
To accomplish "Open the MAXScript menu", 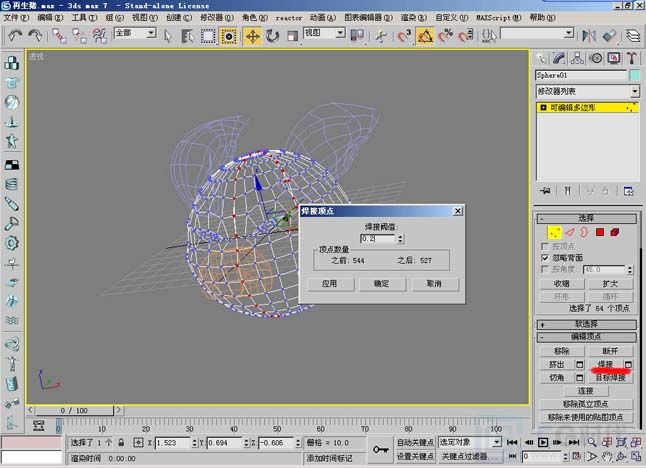I will pos(499,18).
